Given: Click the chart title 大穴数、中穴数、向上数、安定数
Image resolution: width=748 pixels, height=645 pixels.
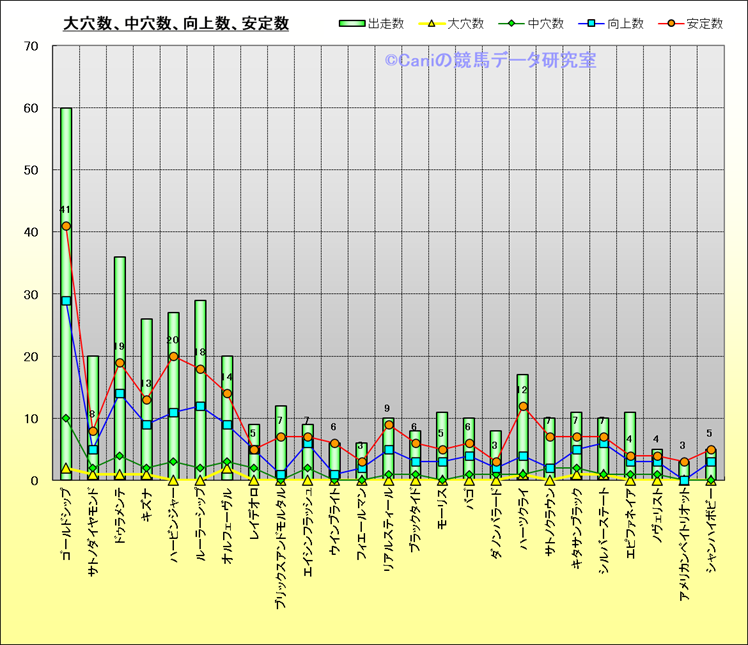Looking at the screenshot, I should point(176,23).
